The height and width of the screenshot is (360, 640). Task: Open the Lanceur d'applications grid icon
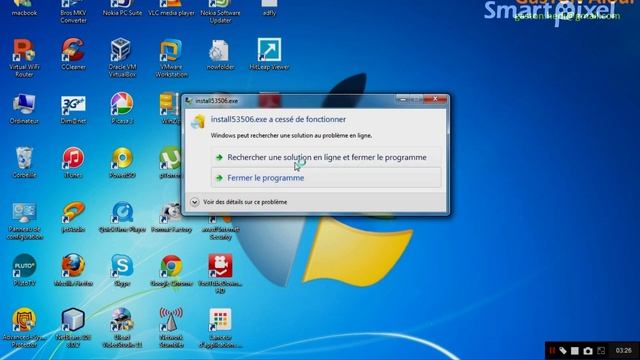pyautogui.click(x=220, y=328)
